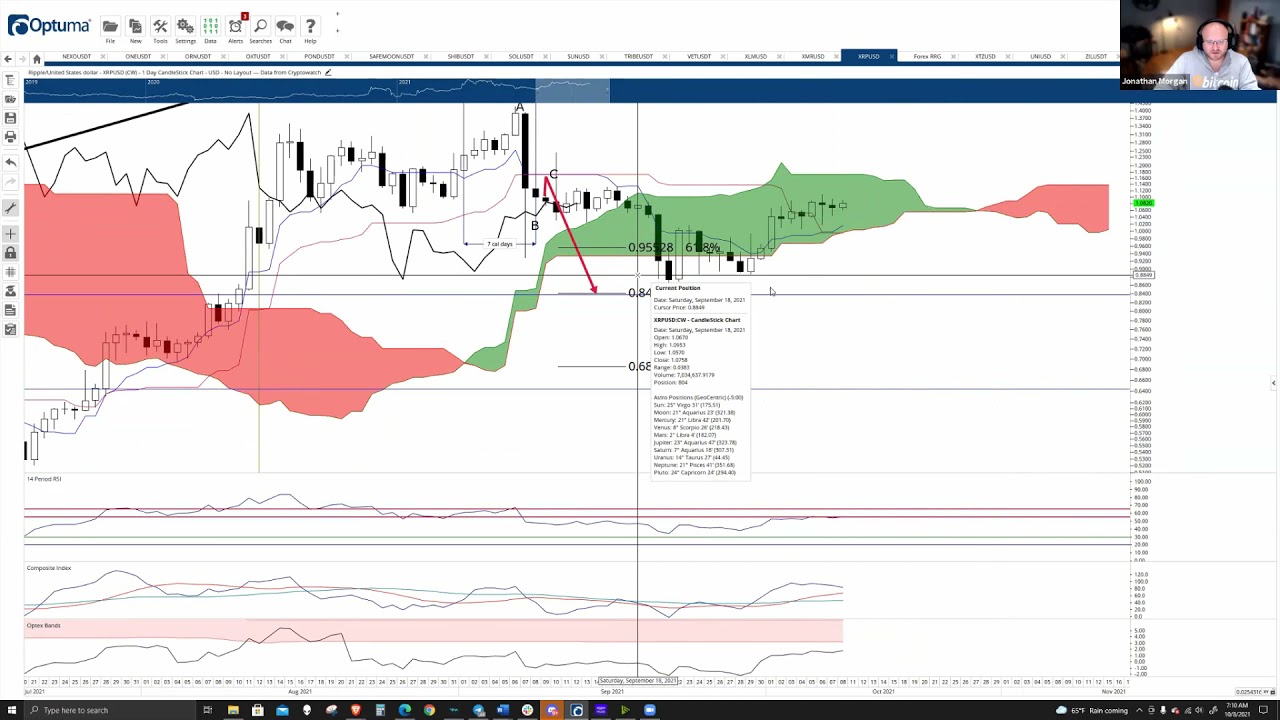Open the notification center icon
Screen dimensions: 1280x720
[1265, 710]
